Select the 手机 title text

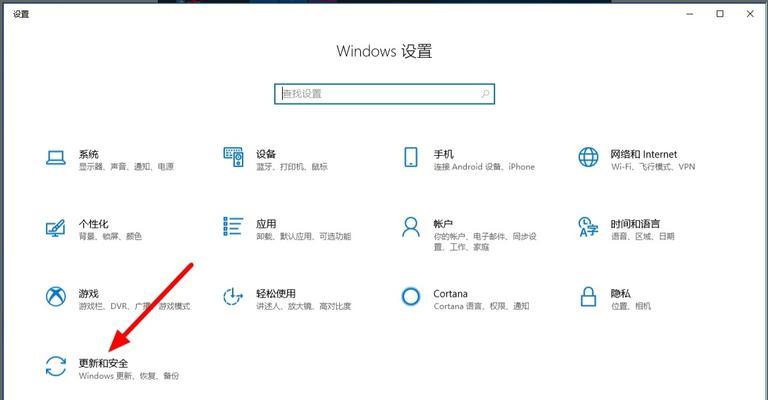pyautogui.click(x=443, y=154)
